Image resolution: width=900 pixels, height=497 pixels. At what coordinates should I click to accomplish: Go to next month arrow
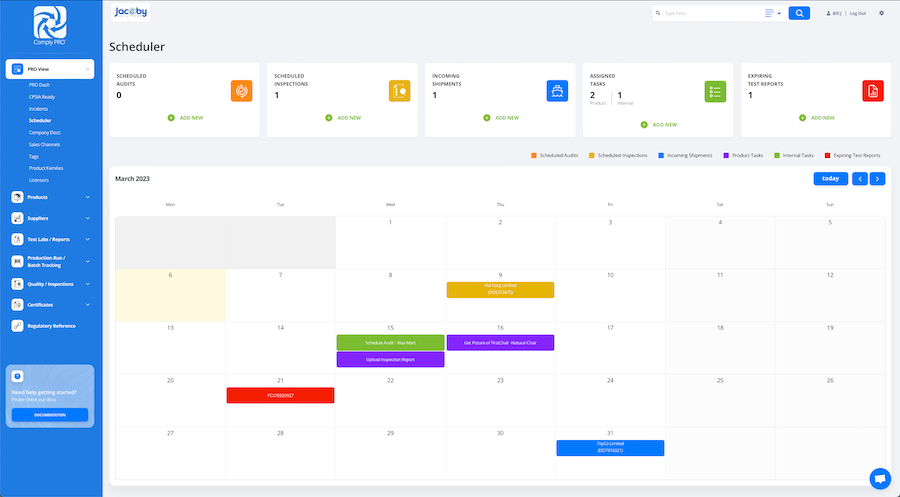(877, 178)
